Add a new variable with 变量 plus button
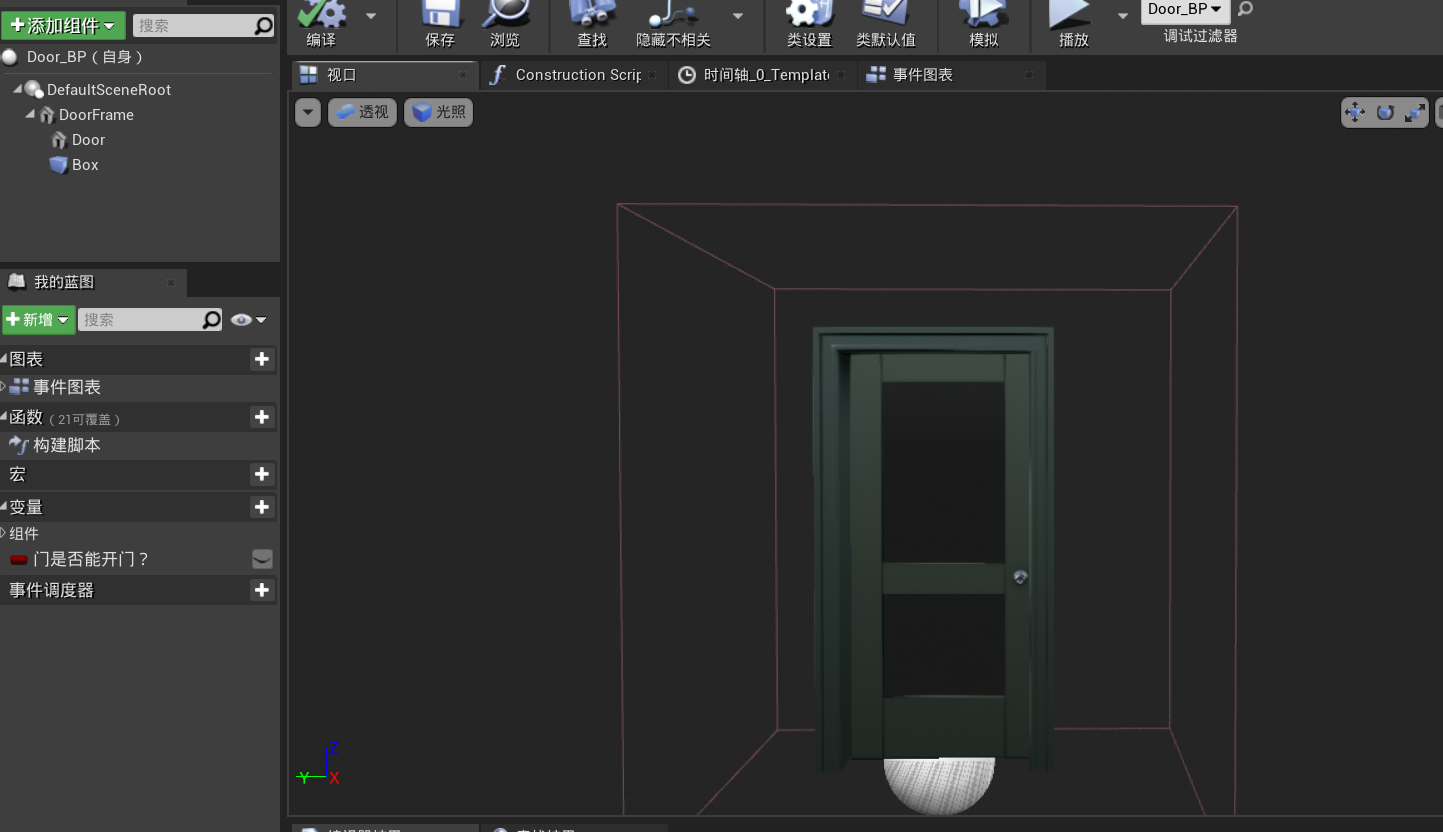This screenshot has height=832, width=1443. [x=262, y=507]
